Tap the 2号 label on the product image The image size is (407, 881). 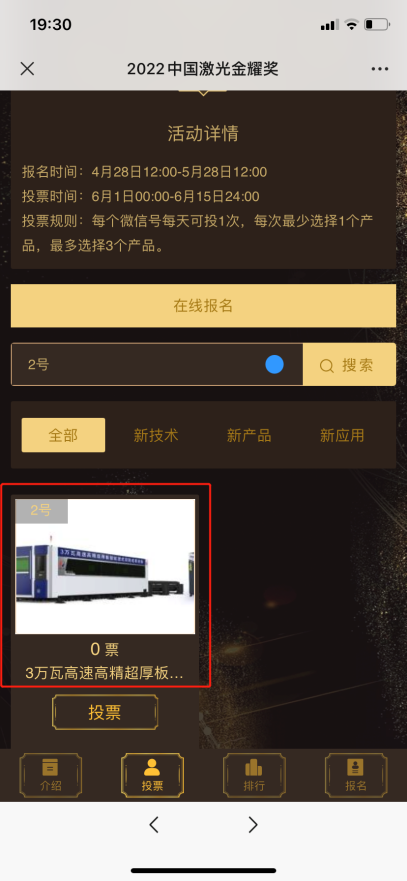pos(41,511)
